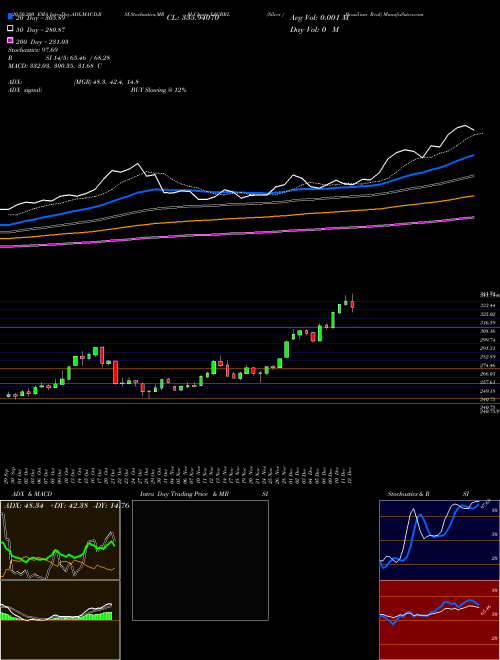Click the 274.46 price axis label
The image size is (500, 660).
point(488,365)
